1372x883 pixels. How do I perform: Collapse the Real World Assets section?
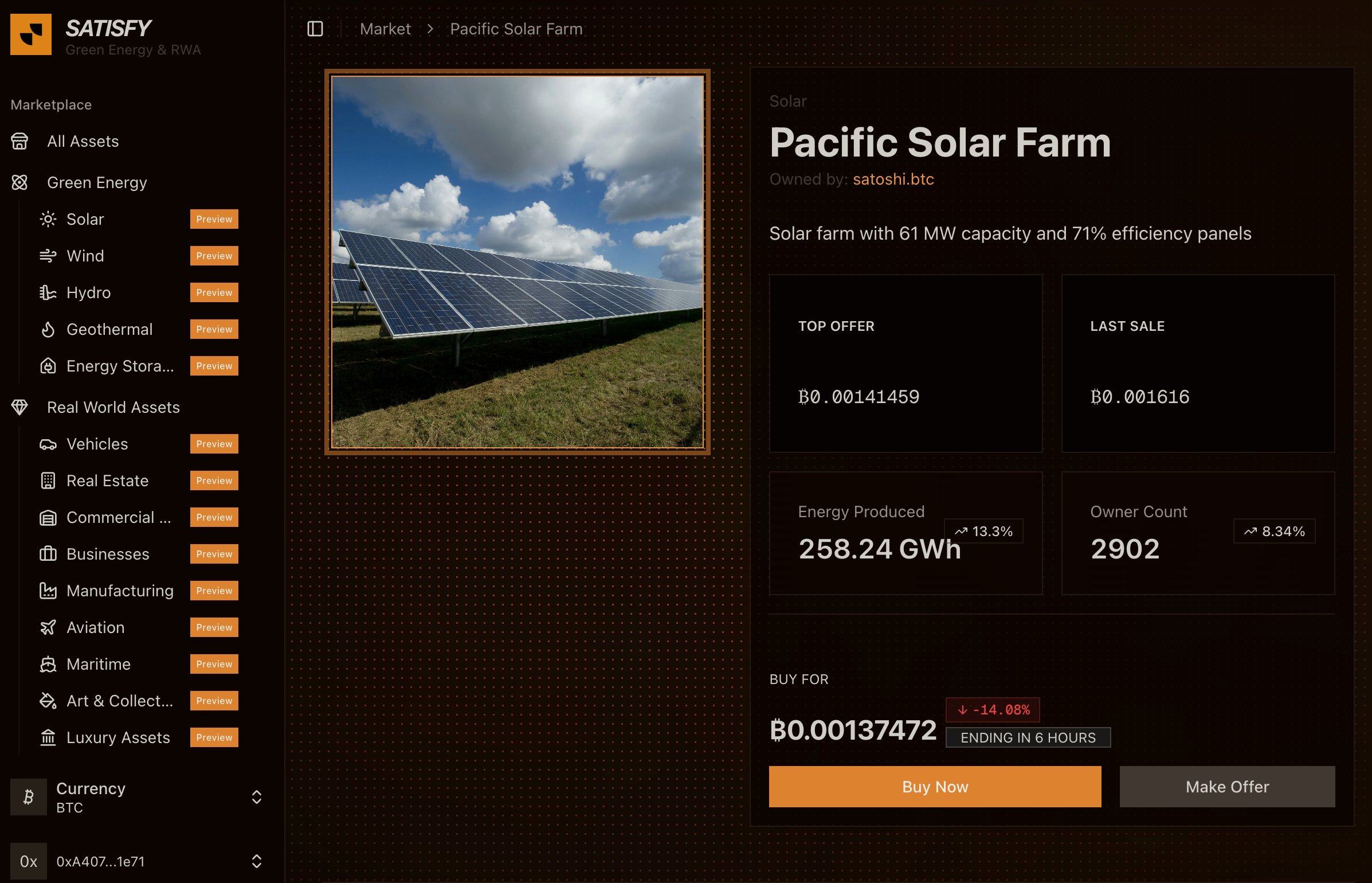113,407
